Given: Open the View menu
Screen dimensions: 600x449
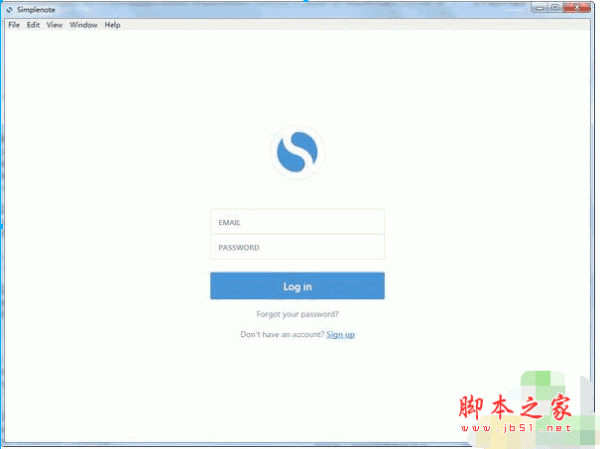Looking at the screenshot, I should click(54, 25).
